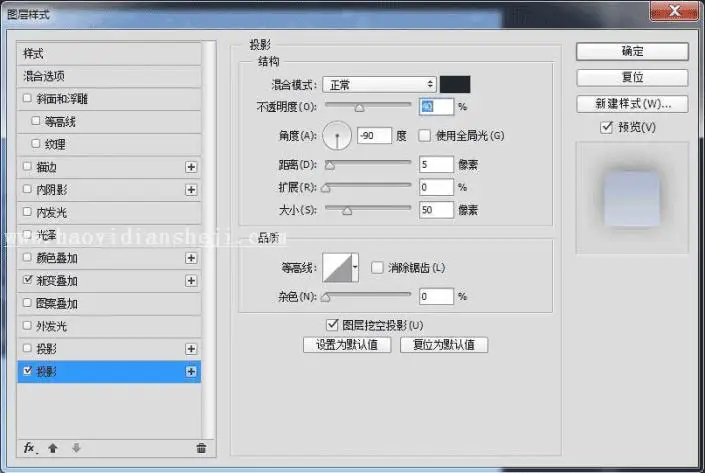Click the 大小 input showing 50

pyautogui.click(x=437, y=210)
